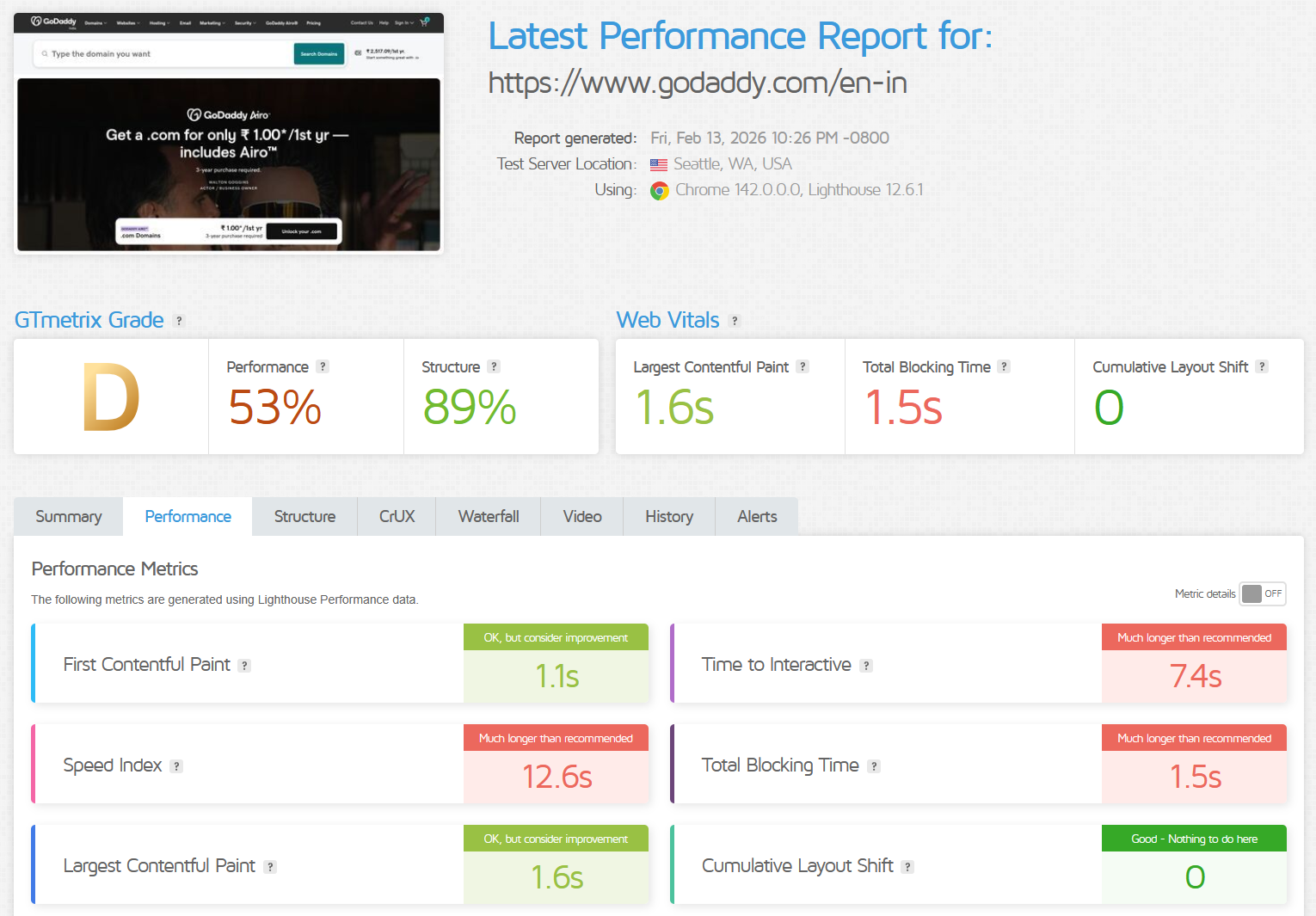Open help for Total Blocking Time in Web Vitals

(x=1003, y=366)
